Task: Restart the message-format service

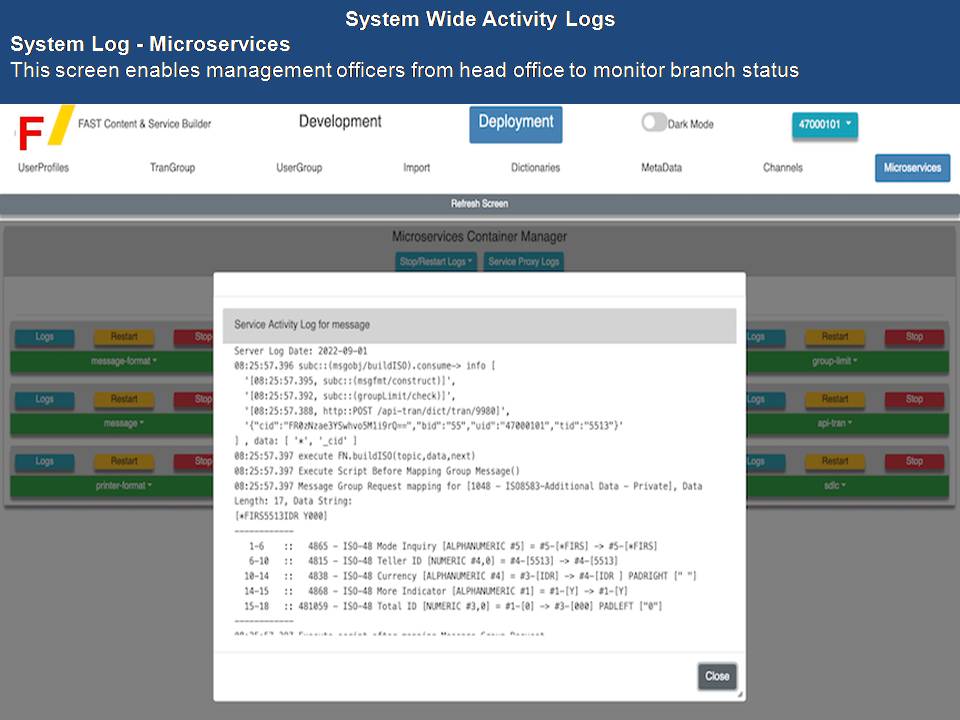Action: 124,337
